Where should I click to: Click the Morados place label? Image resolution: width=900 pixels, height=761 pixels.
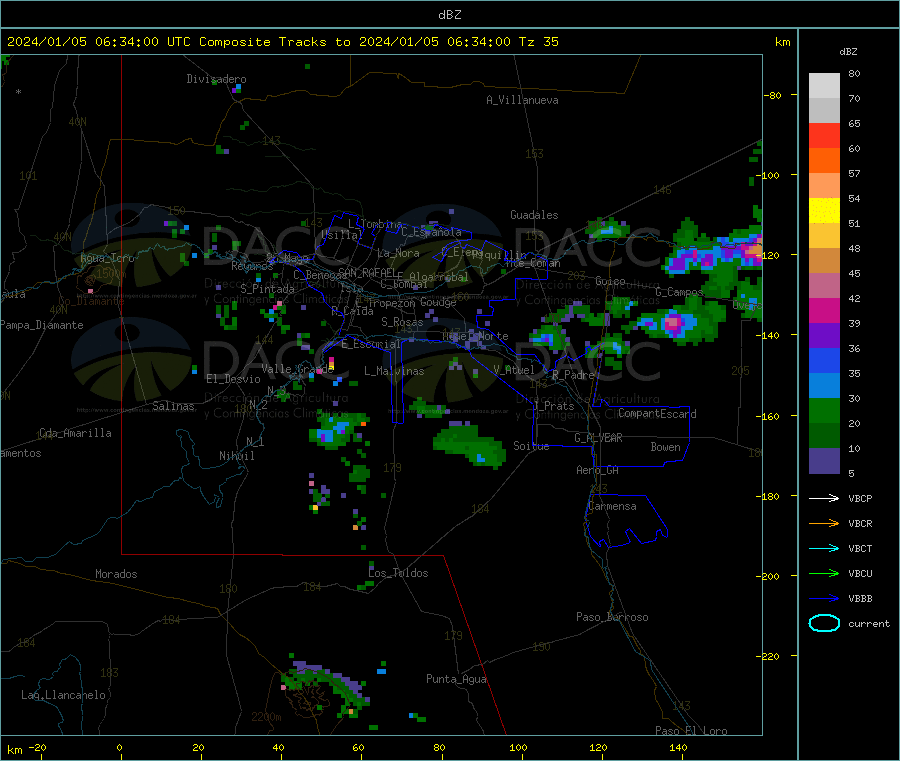(116, 574)
